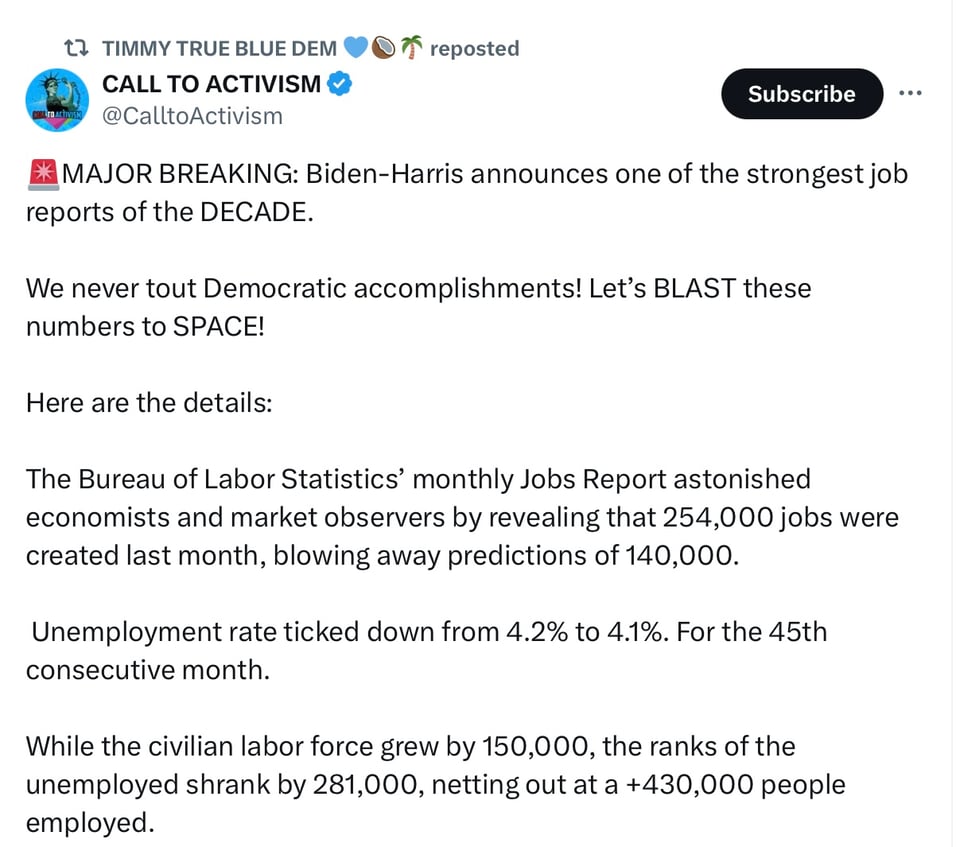Screen dimensions: 960x847
Task: Click the blue heart emoji in reposter name
Action: [x=355, y=48]
